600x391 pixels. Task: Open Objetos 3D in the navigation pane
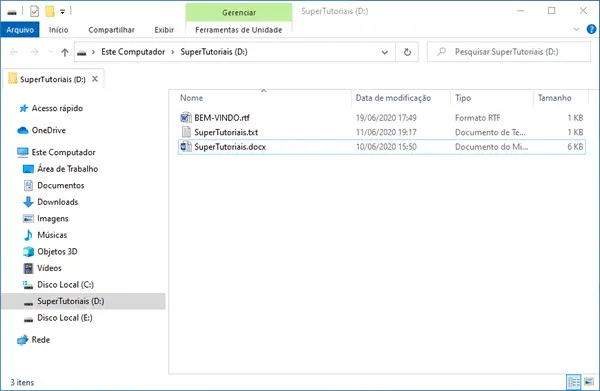tap(57, 252)
